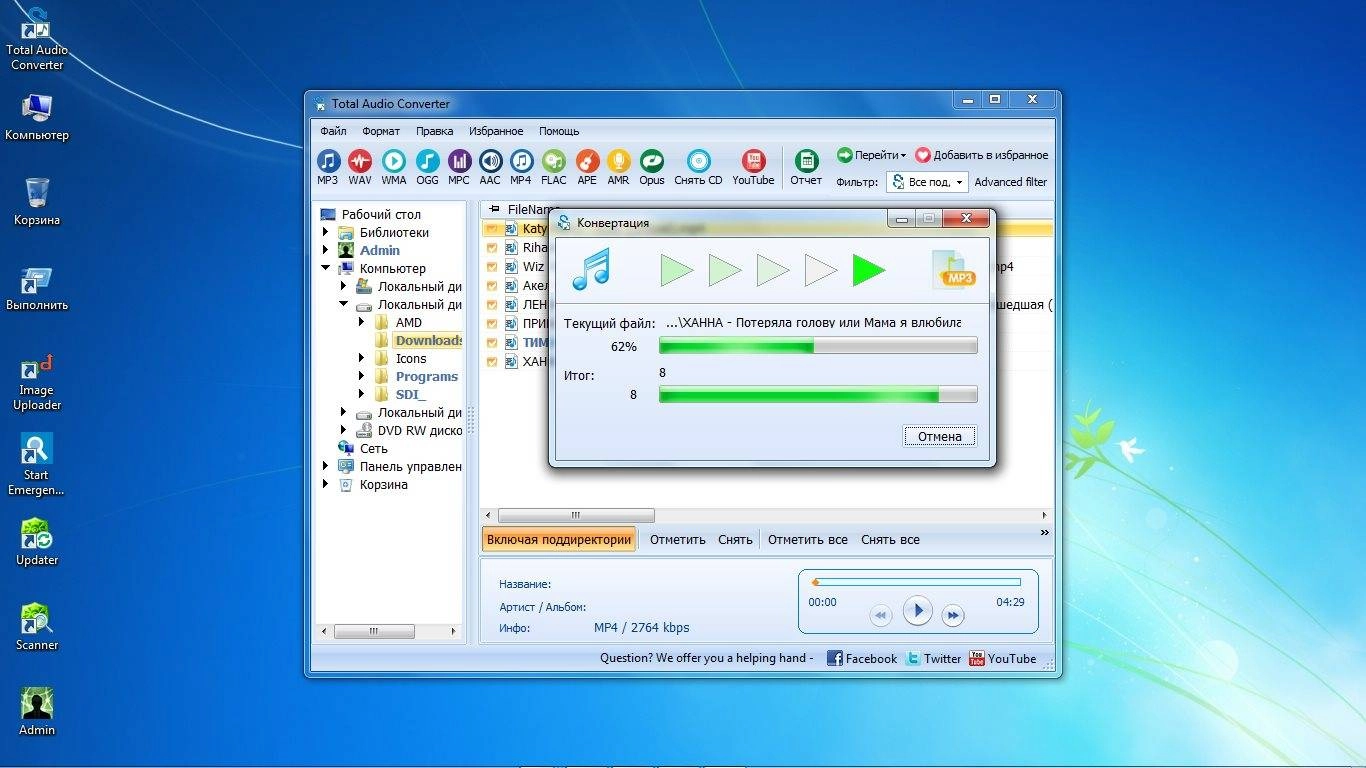Choose the WAV conversion icon
The height and width of the screenshot is (768, 1366).
pos(360,167)
